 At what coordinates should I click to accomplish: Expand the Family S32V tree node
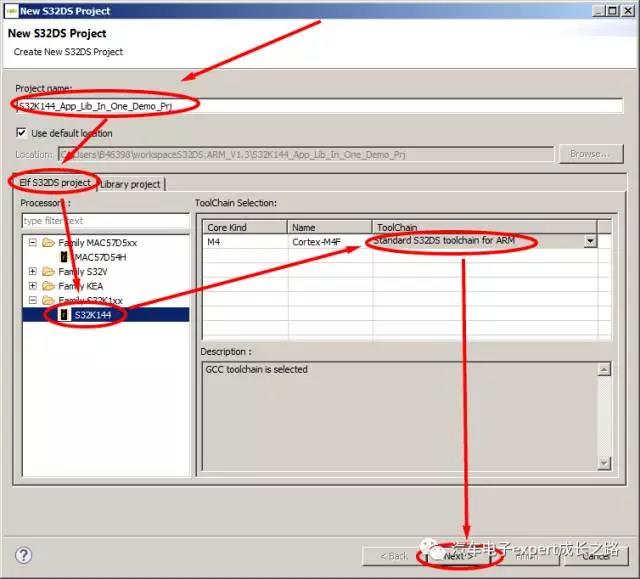33,271
